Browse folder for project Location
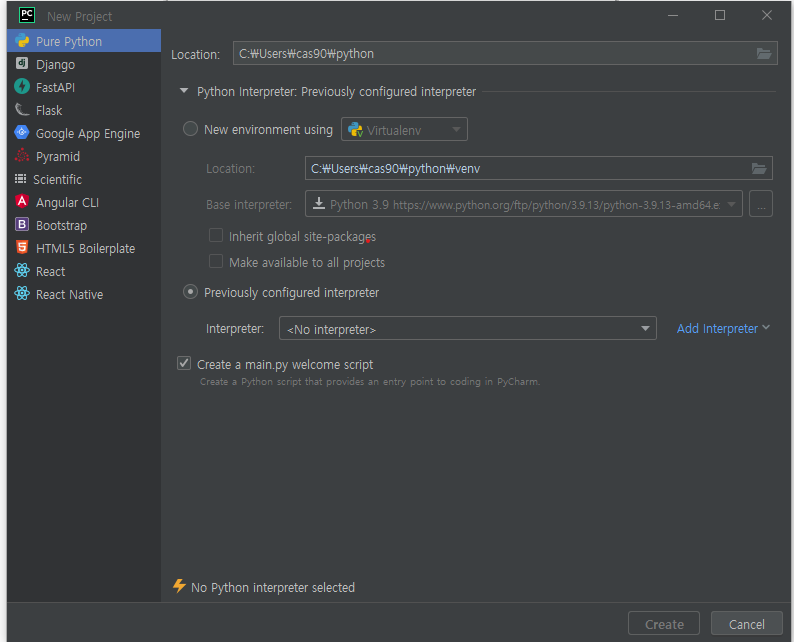This screenshot has height=642, width=794. click(x=764, y=54)
